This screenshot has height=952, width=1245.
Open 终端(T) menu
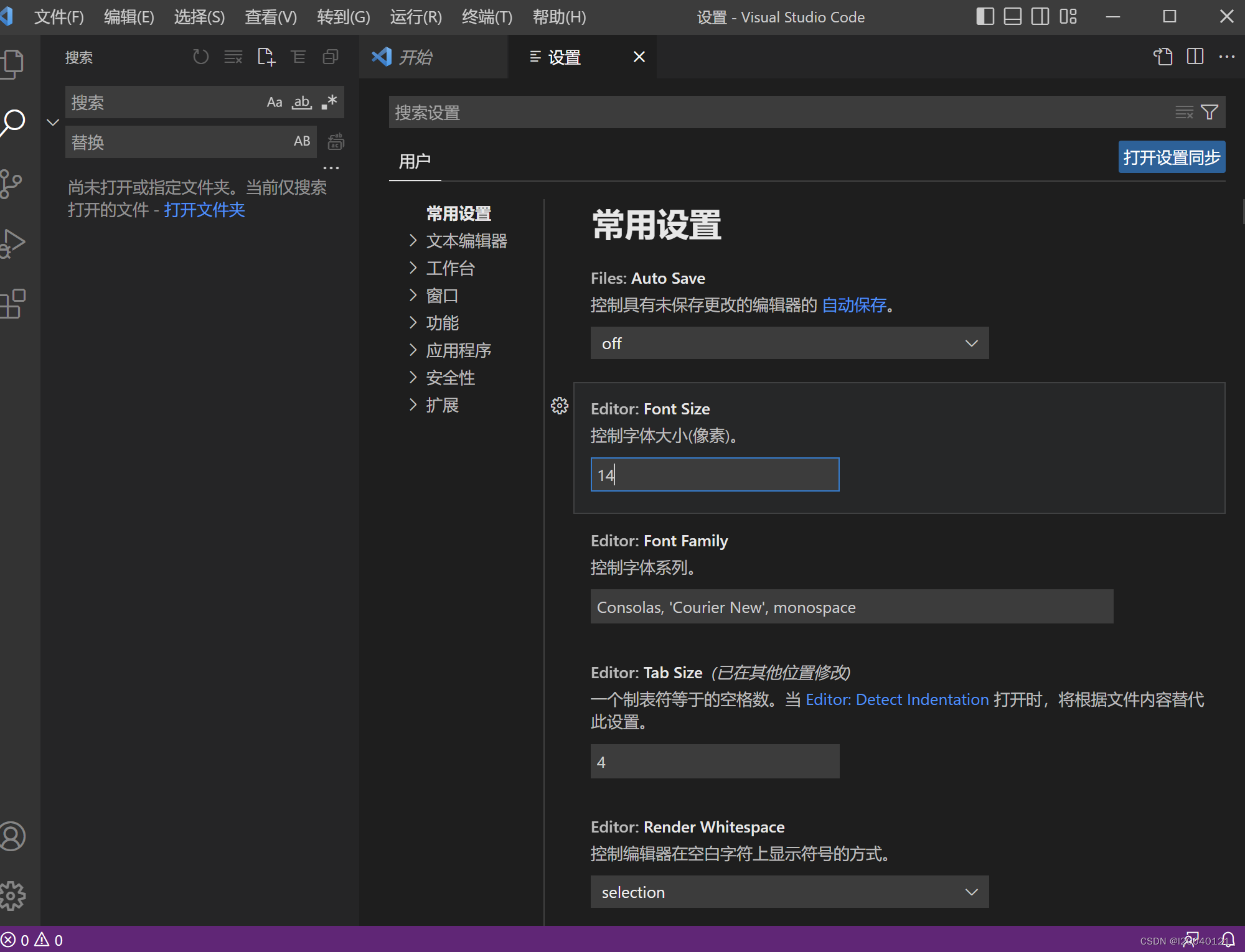(487, 17)
